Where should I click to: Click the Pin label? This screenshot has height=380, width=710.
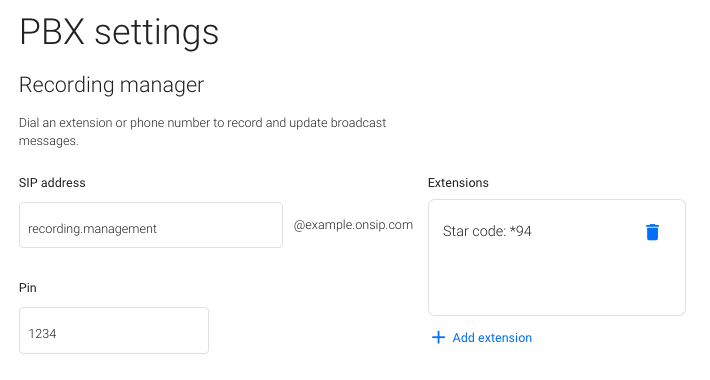pyautogui.click(x=28, y=288)
